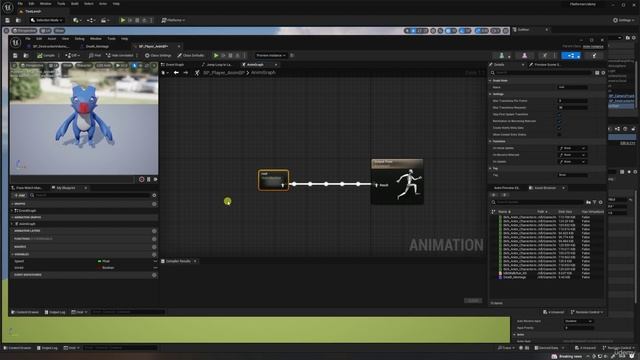Image resolution: width=640 pixels, height=360 pixels.
Task: Toggle Allow Conduit Entry States checkbox
Action: pos(560,135)
